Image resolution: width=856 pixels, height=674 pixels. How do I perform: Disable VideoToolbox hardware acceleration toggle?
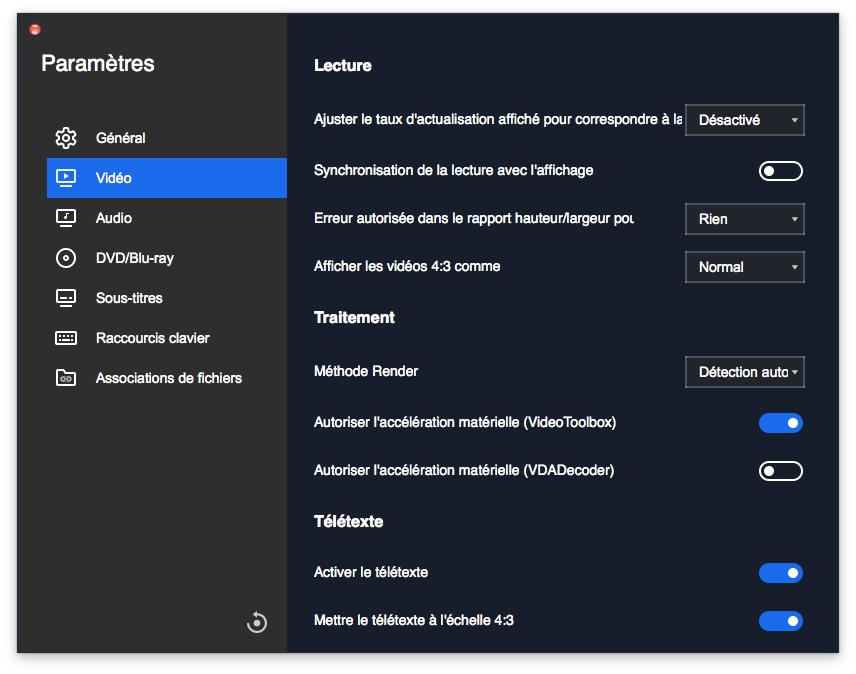coord(780,423)
